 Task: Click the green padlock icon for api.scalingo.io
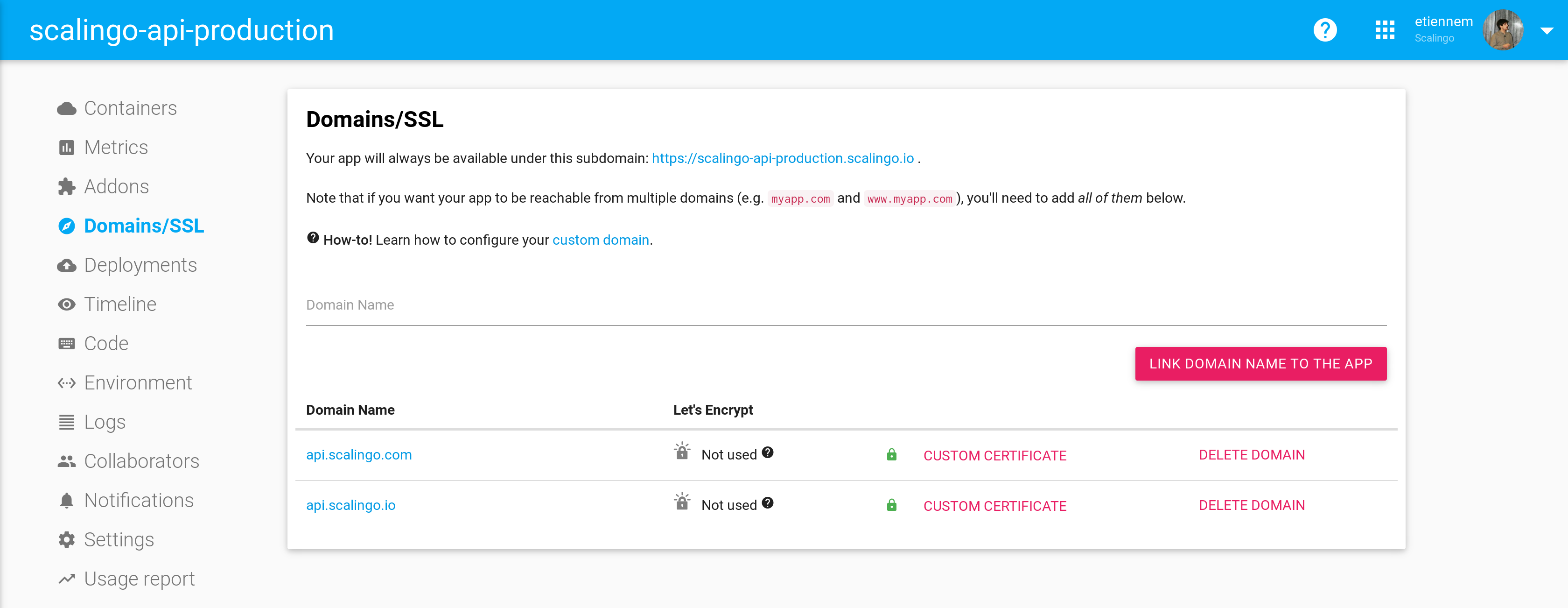tap(892, 506)
